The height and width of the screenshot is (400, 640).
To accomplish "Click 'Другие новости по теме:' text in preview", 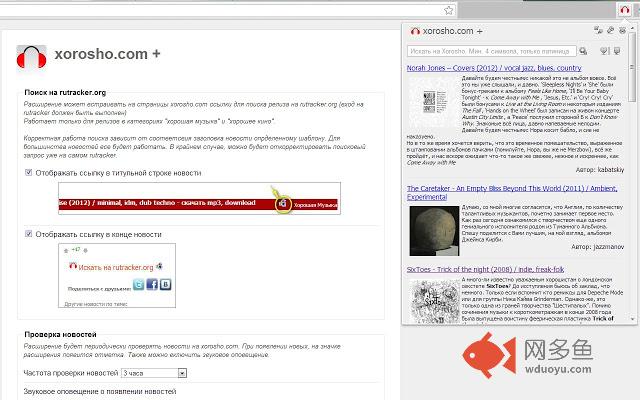I will 96,304.
